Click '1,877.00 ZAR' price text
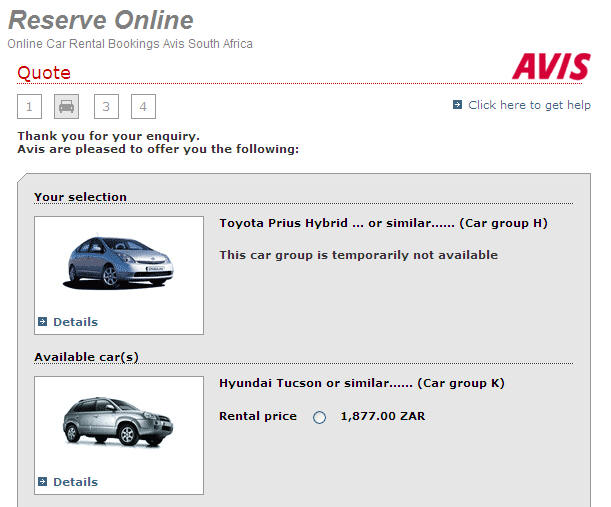The image size is (611, 507). pyautogui.click(x=383, y=416)
